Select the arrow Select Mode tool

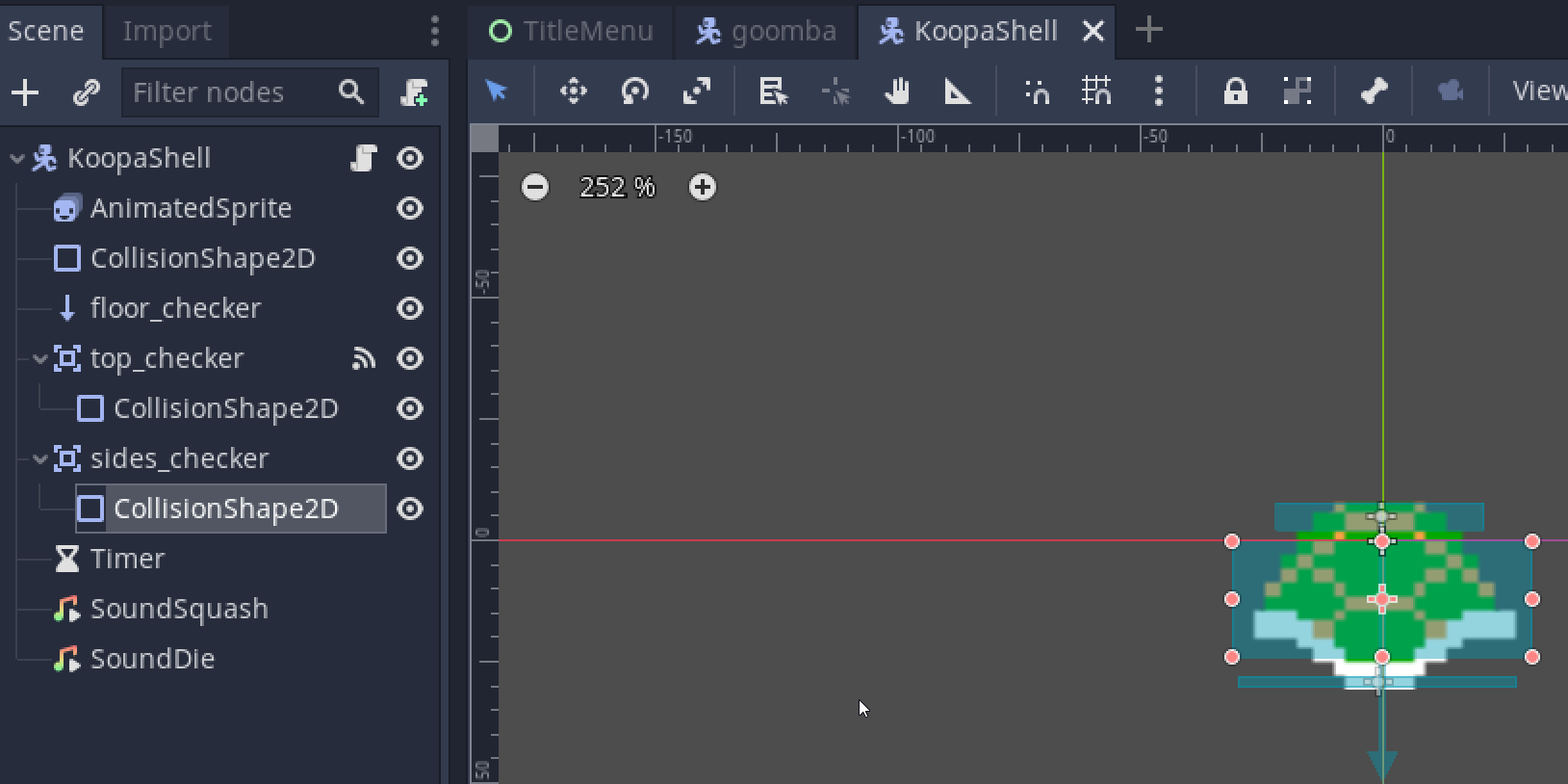[x=497, y=91]
